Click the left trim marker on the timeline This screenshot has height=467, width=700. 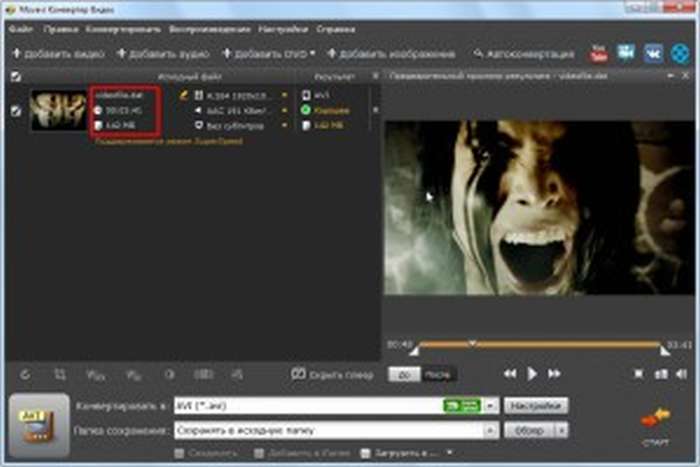(415, 350)
